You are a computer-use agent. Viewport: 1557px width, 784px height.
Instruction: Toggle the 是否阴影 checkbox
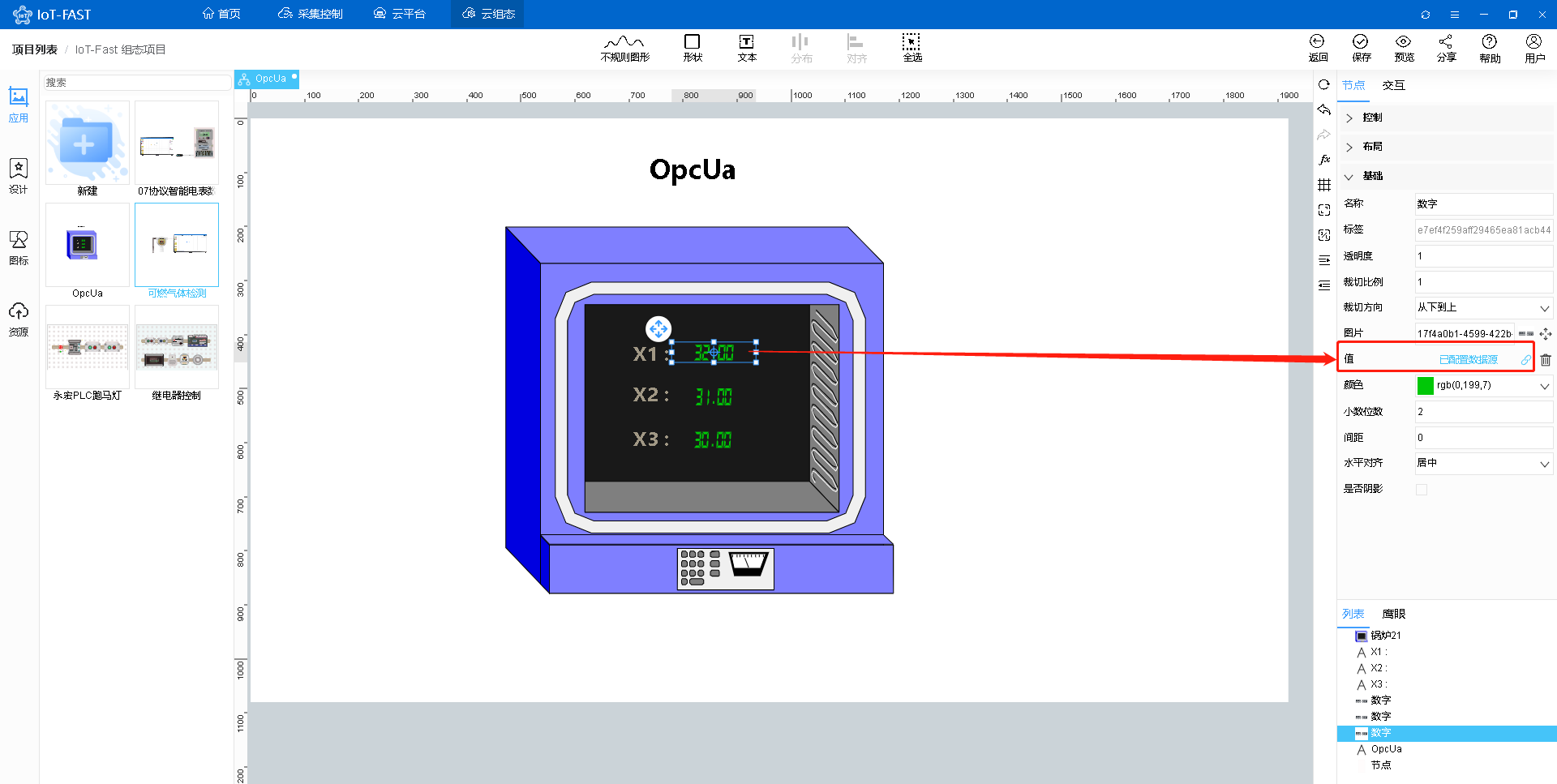(1422, 490)
